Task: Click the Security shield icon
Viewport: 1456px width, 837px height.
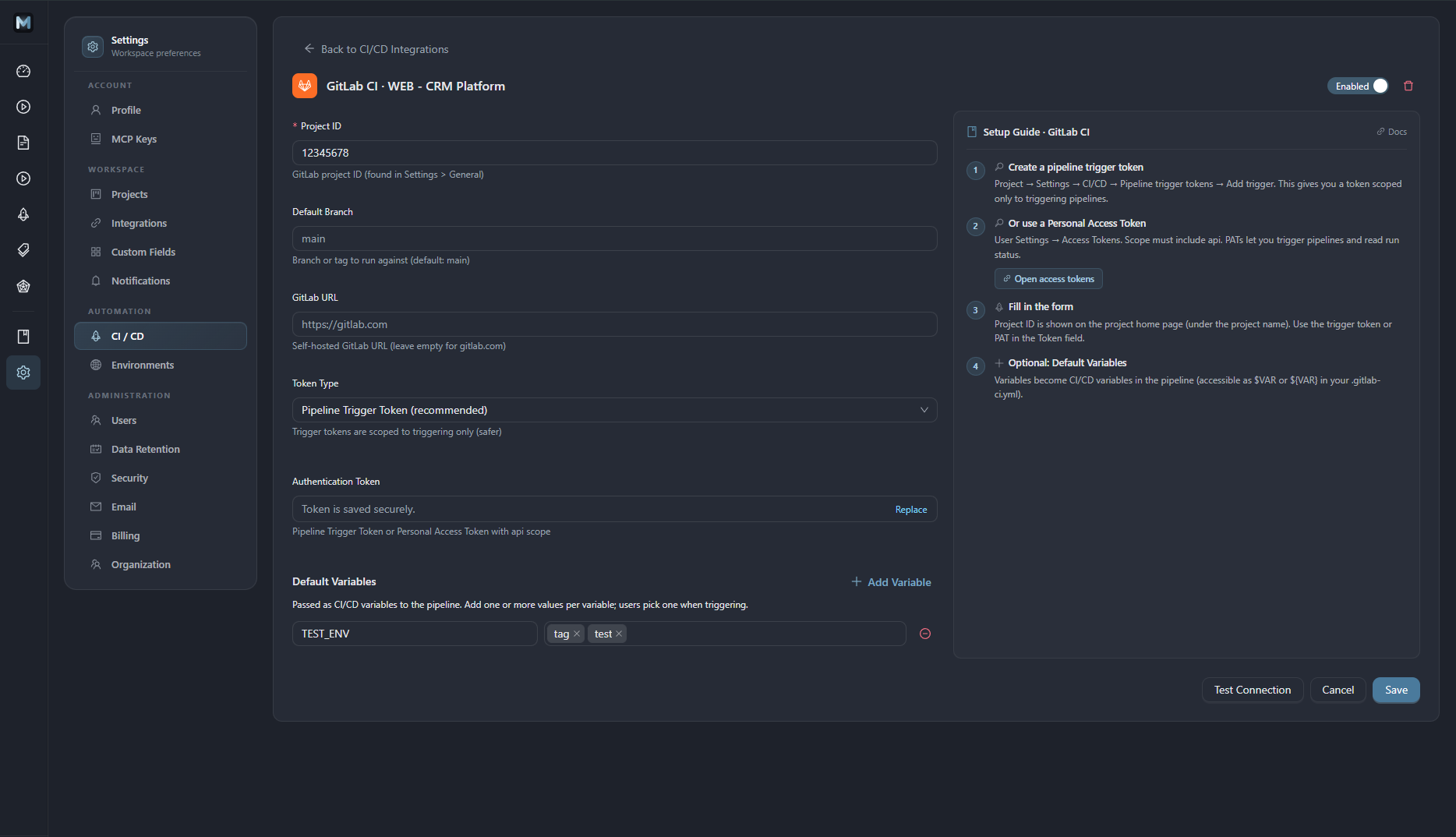Action: 96,478
